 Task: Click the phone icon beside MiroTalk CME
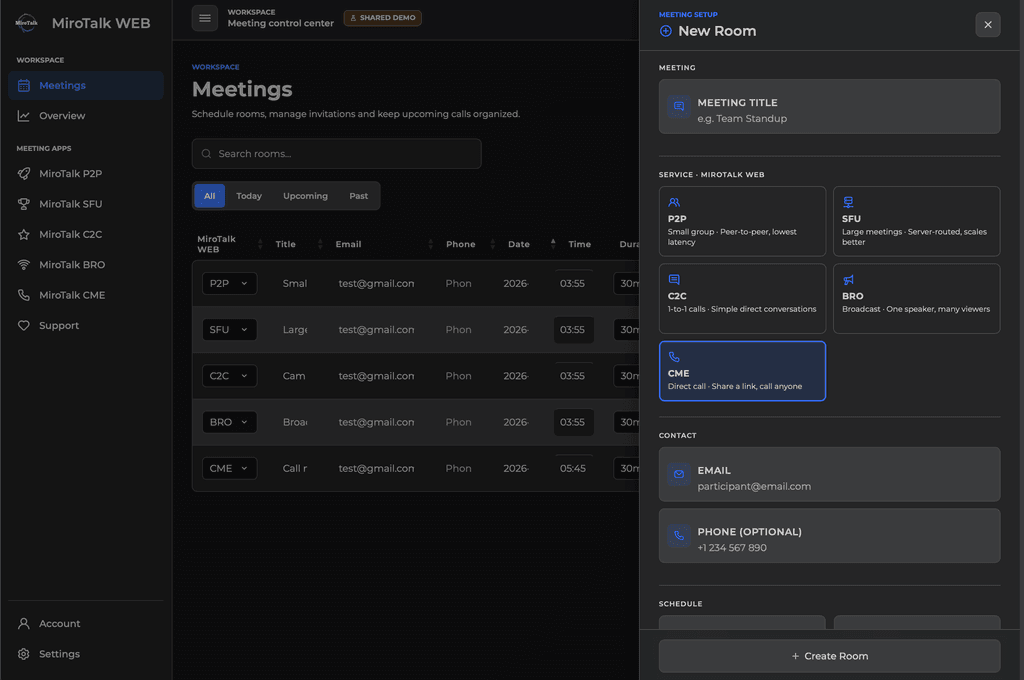(x=24, y=295)
